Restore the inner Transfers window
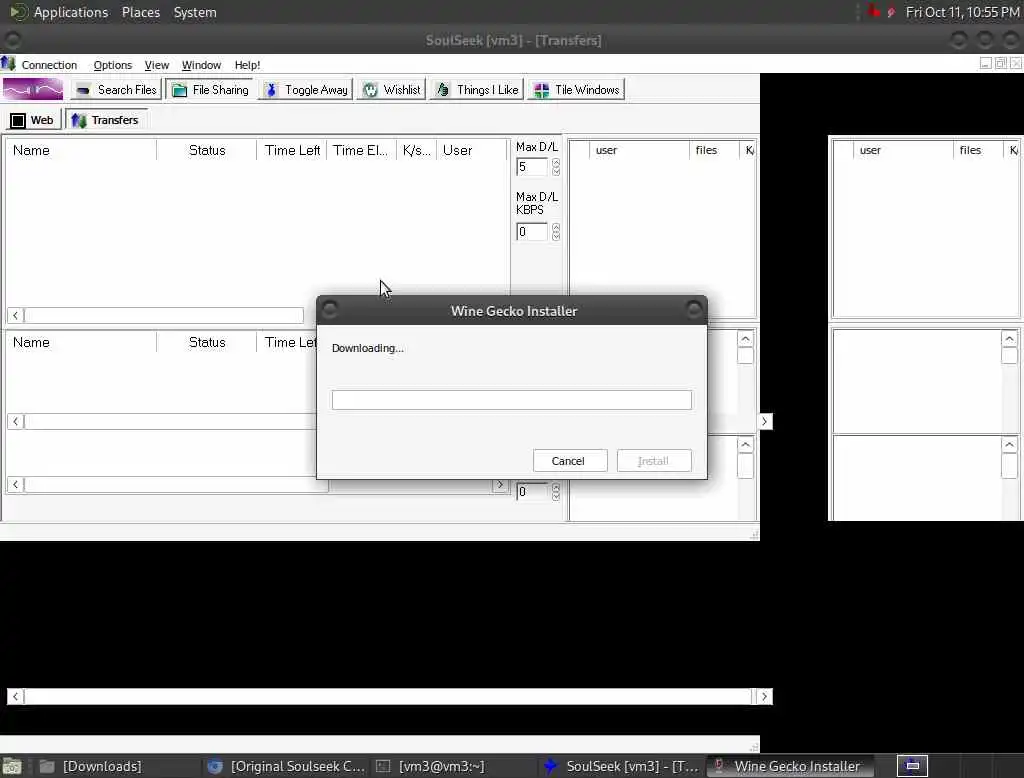Viewport: 1024px width, 778px height. tap(1000, 63)
